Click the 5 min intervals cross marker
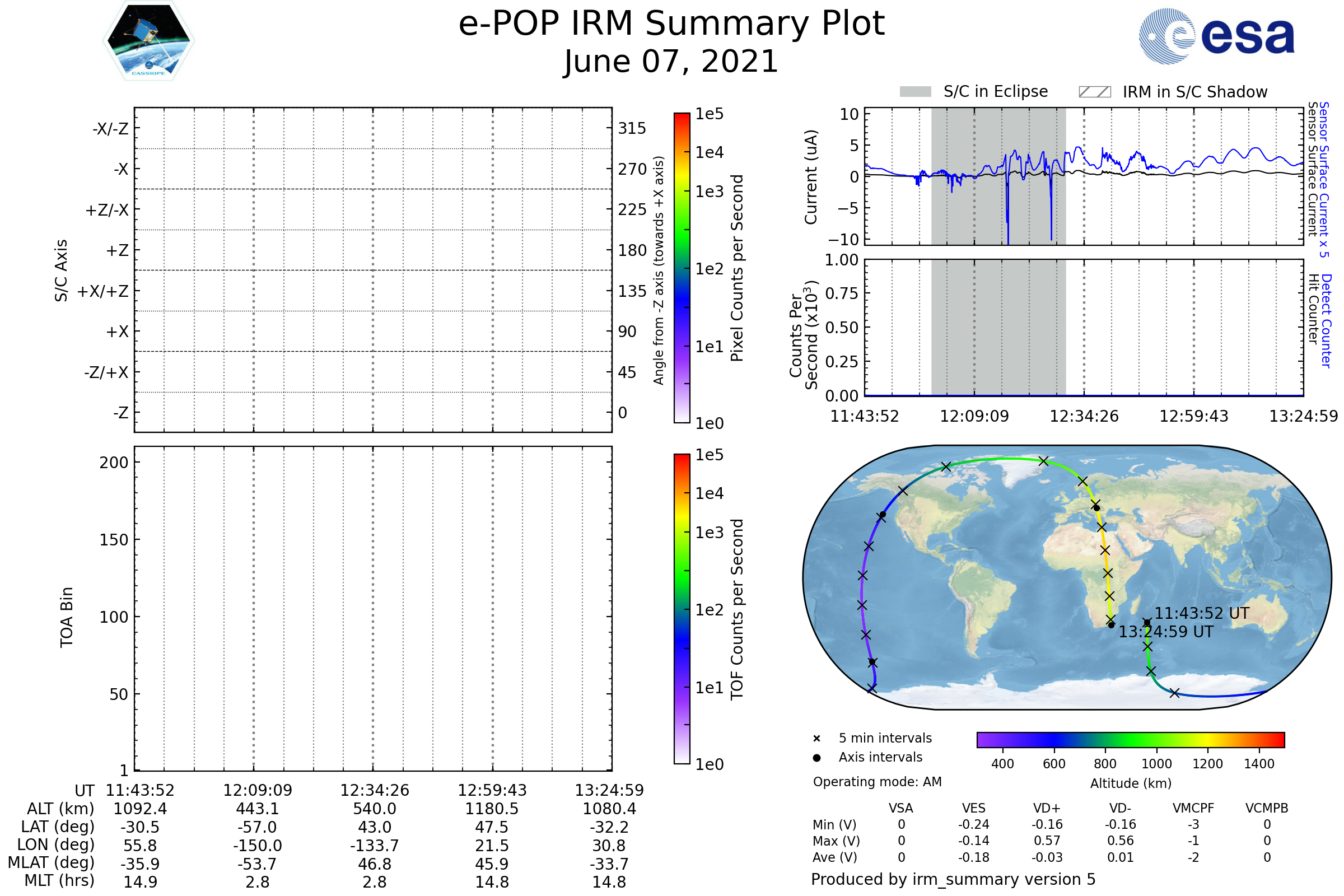Screen dimensions: 1344x896 pyautogui.click(x=816, y=738)
